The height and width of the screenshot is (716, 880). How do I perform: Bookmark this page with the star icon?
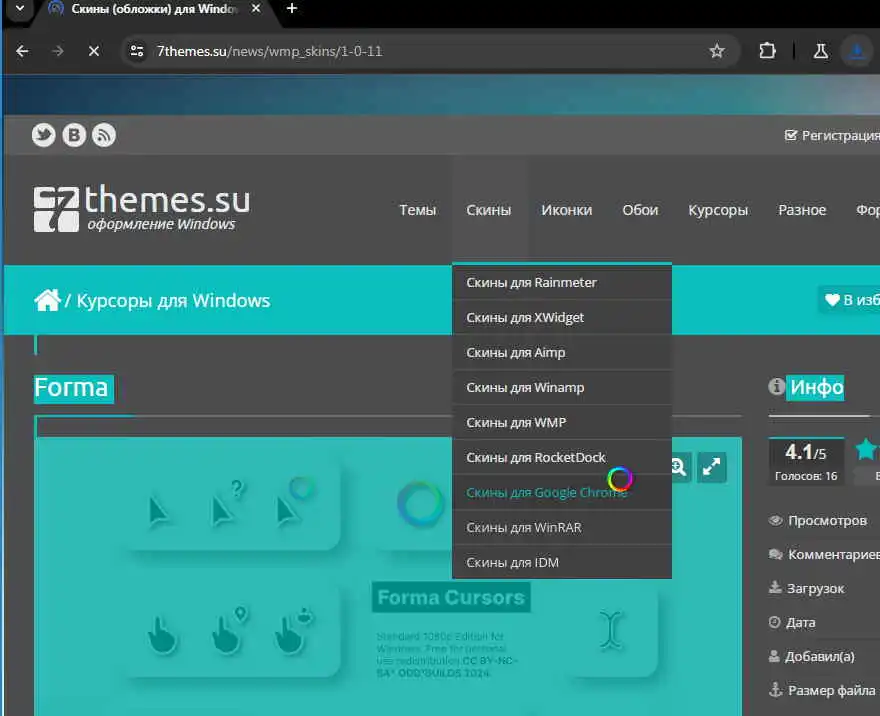(x=717, y=52)
